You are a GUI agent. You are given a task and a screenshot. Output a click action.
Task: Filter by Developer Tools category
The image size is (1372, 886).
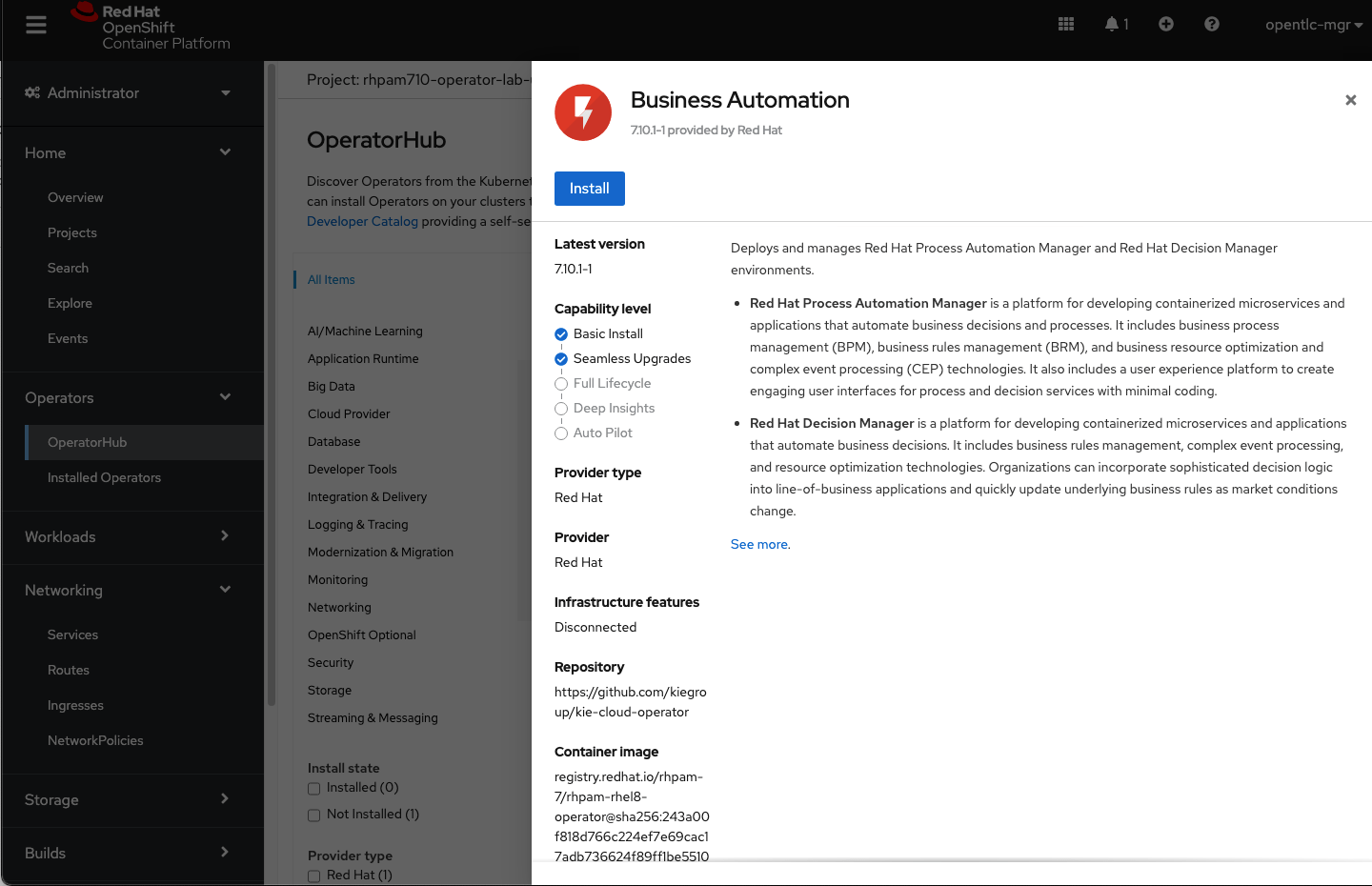click(x=353, y=469)
